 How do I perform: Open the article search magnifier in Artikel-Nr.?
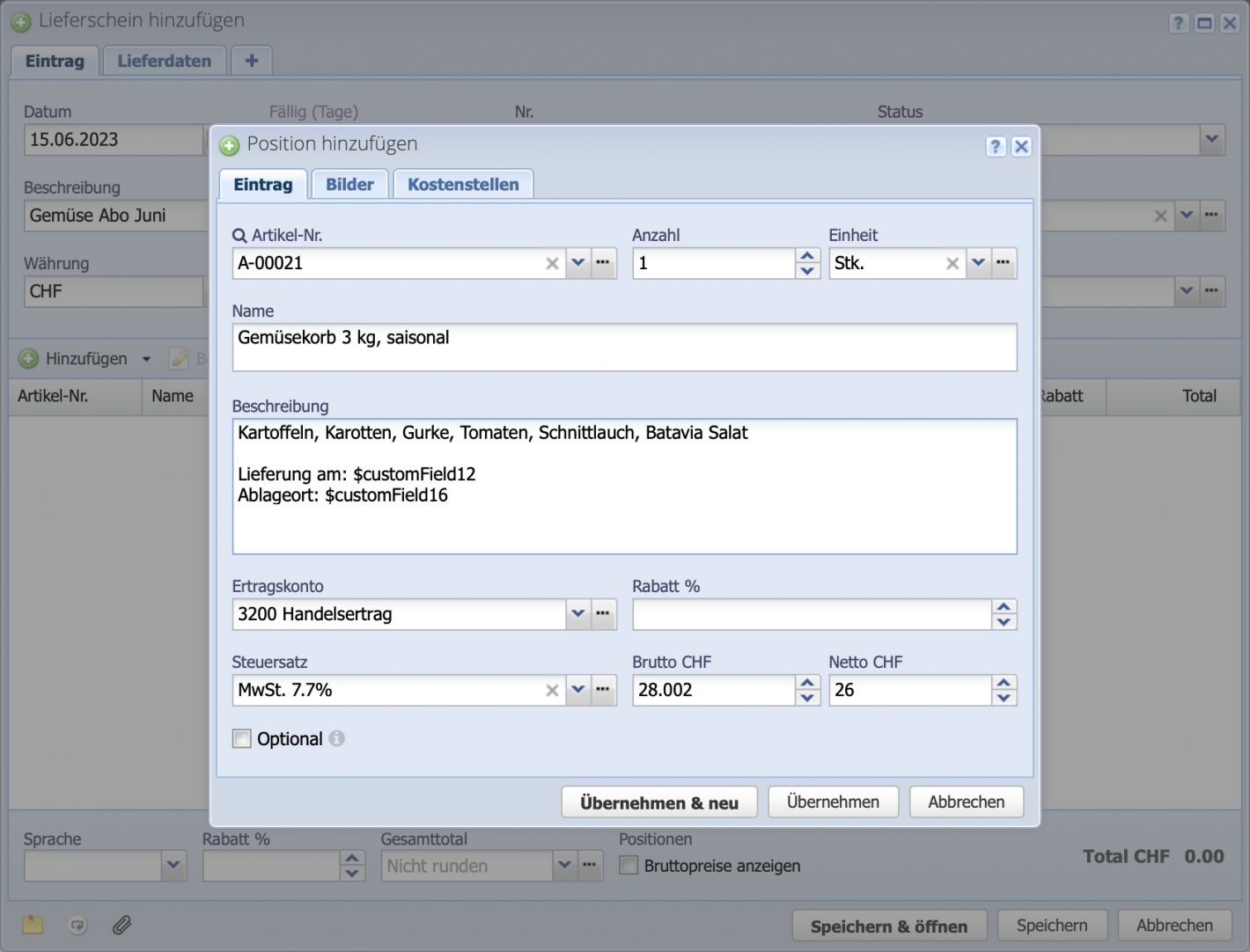tap(239, 235)
